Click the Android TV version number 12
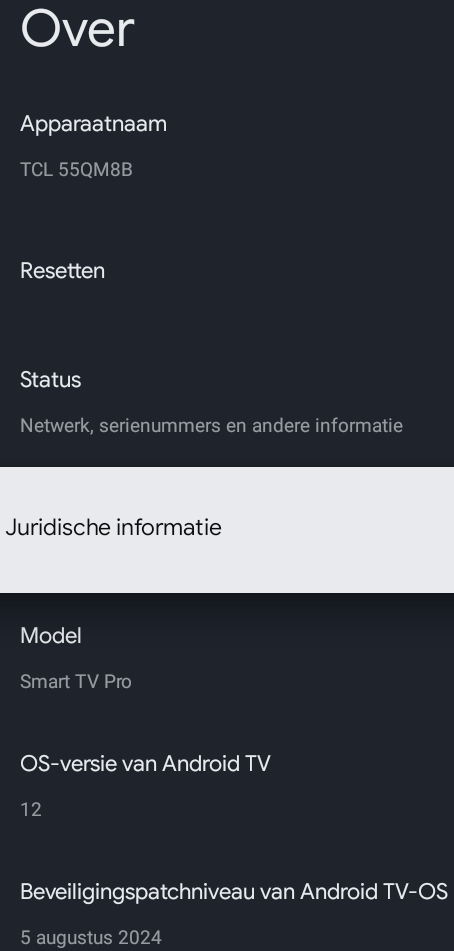Image resolution: width=454 pixels, height=951 pixels. pos(30,810)
